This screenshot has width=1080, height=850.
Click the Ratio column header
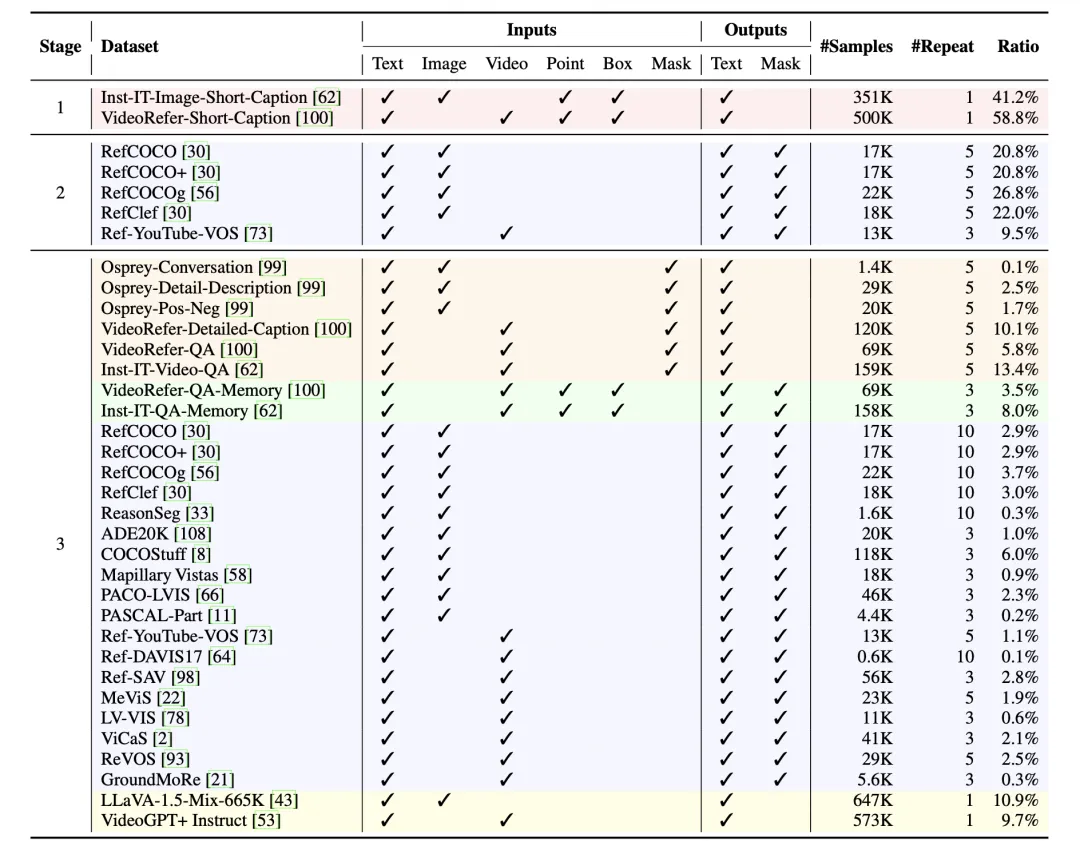(1017, 46)
